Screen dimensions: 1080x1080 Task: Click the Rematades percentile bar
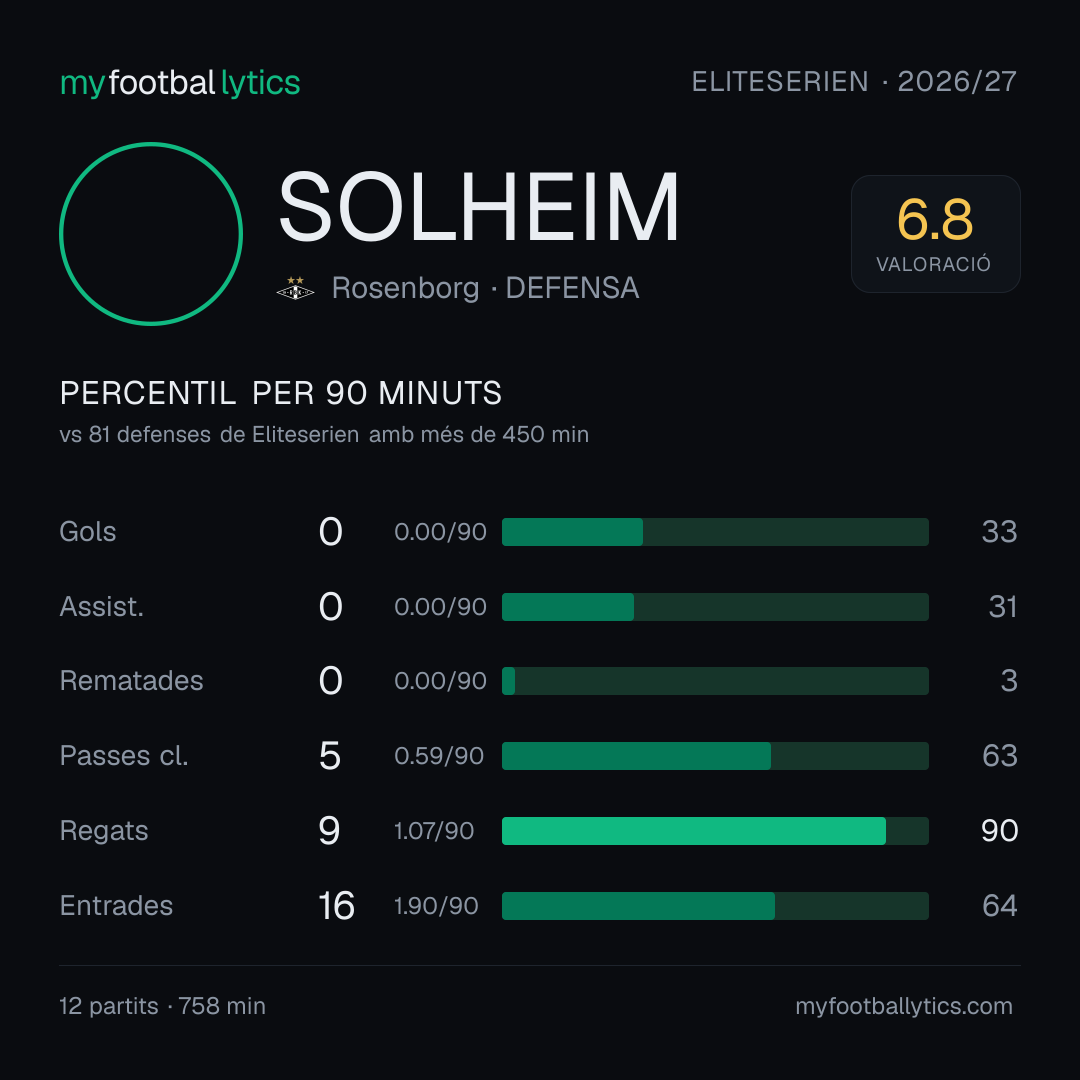point(715,681)
